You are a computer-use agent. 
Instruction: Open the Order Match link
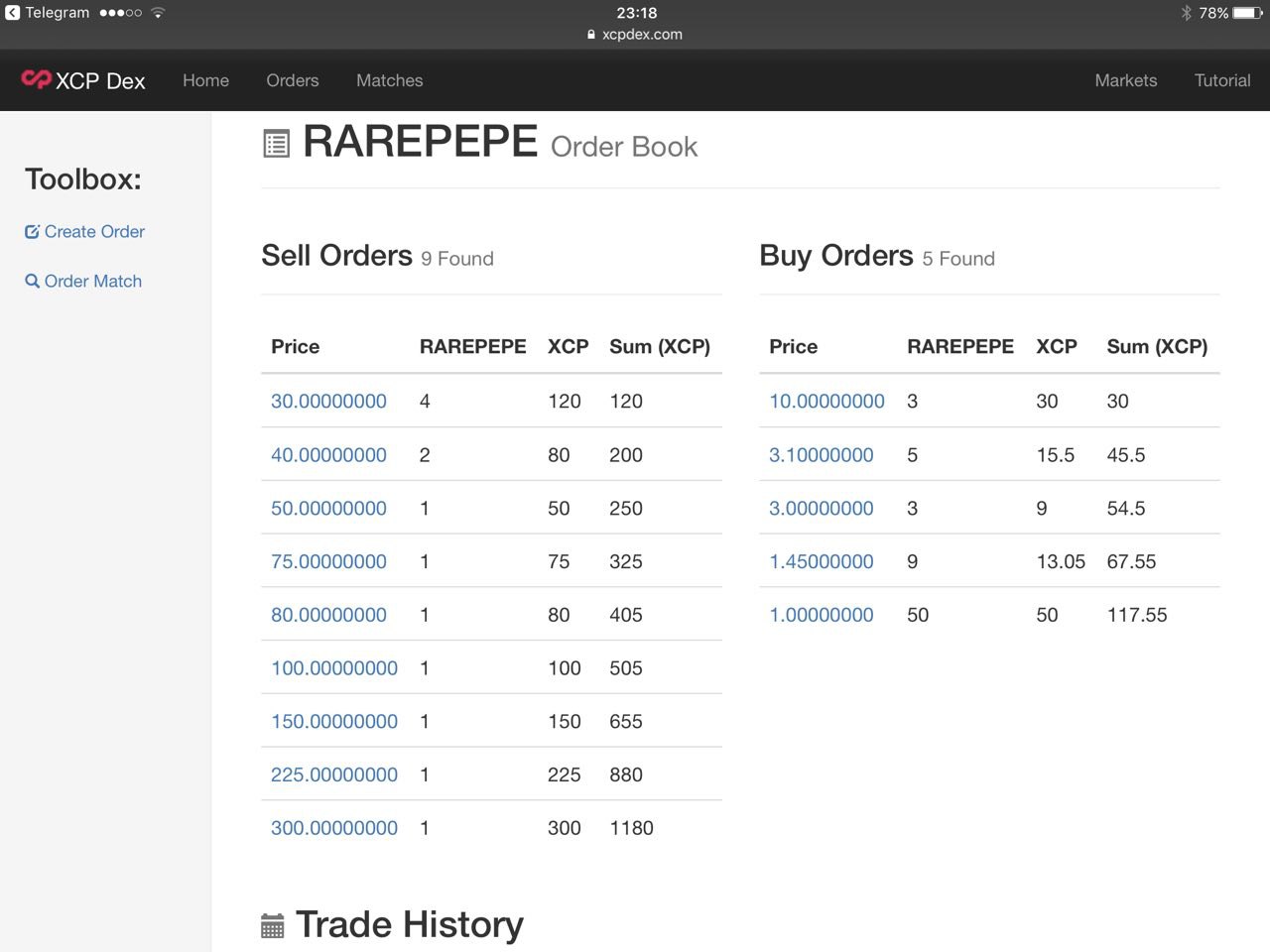(x=93, y=281)
